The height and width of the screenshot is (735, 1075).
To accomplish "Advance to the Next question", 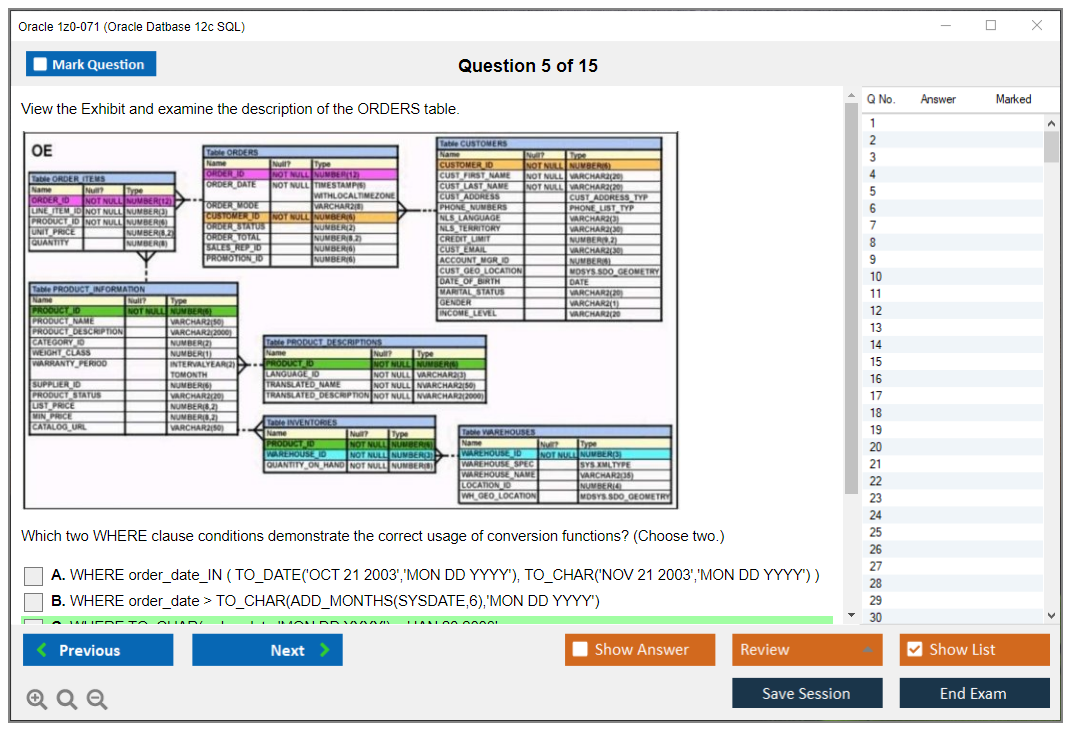I will 267,650.
